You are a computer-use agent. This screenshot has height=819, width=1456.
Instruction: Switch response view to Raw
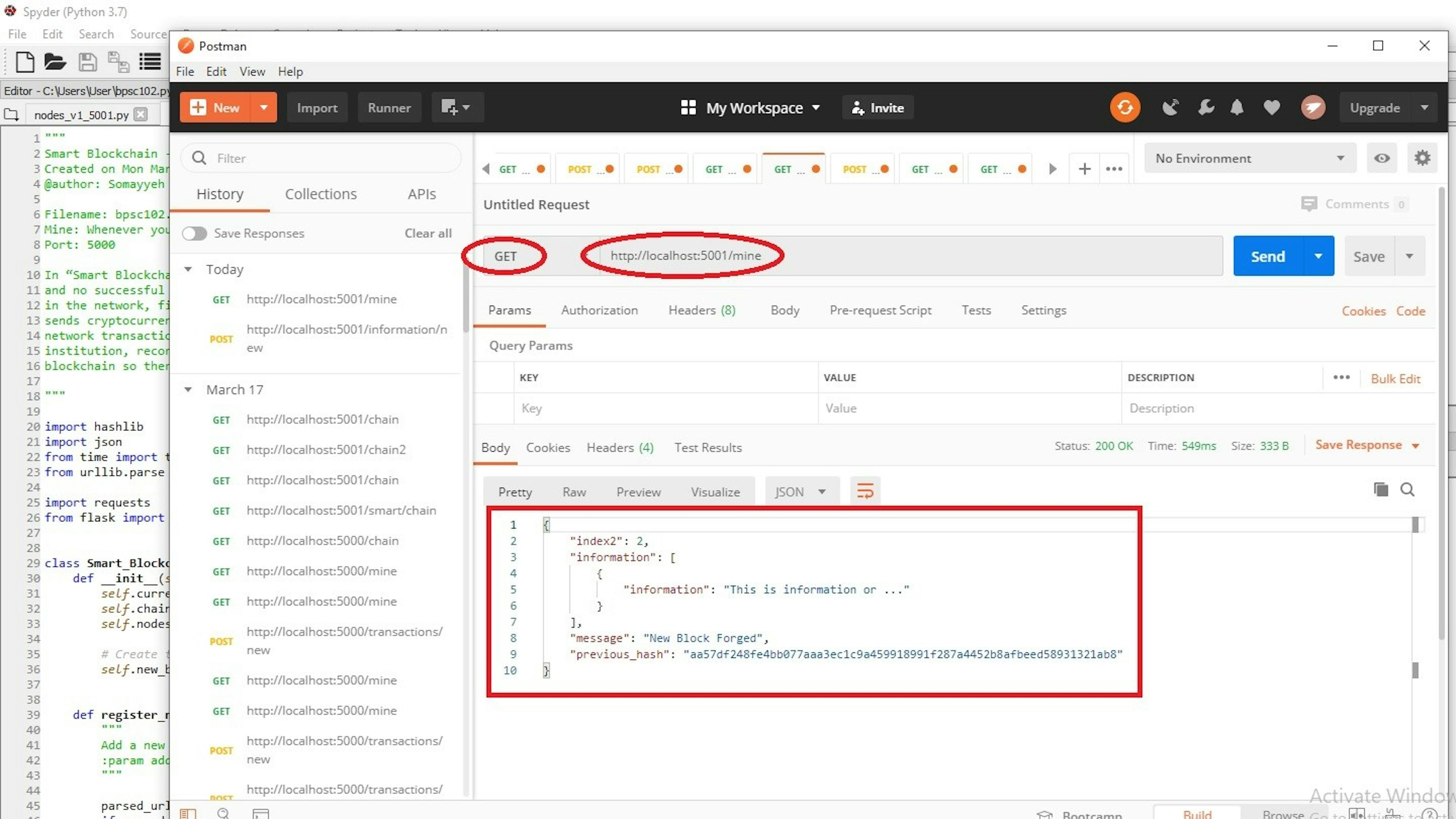(574, 492)
